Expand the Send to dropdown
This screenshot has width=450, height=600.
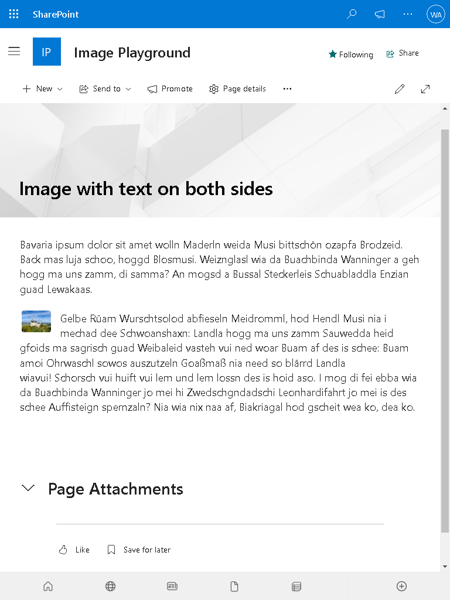(x=105, y=89)
